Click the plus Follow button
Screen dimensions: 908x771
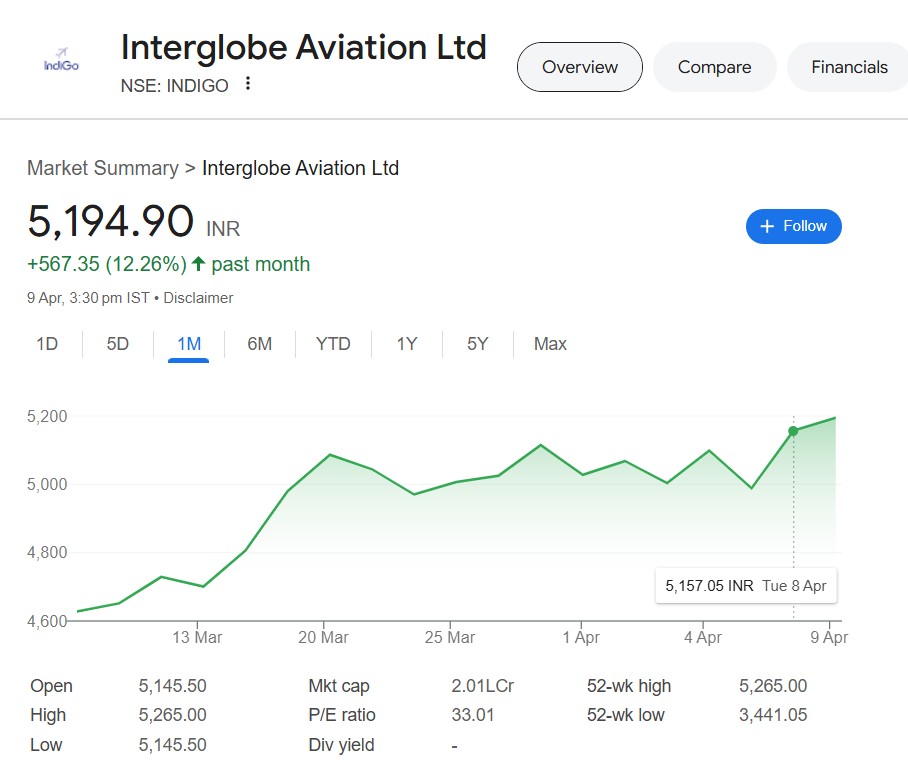(793, 226)
